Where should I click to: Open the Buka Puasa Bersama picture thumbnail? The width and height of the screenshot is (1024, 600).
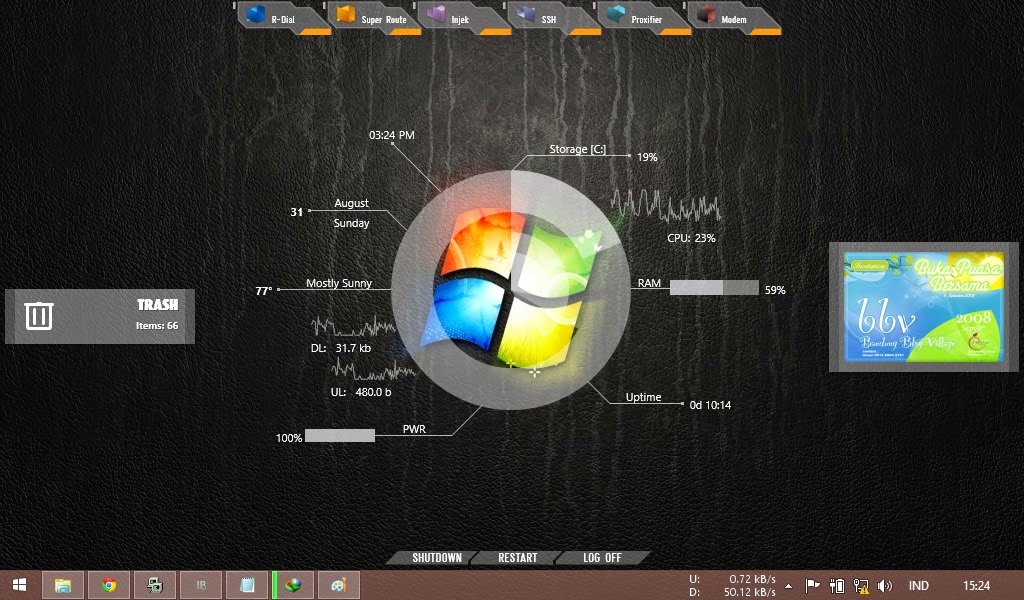[923, 307]
